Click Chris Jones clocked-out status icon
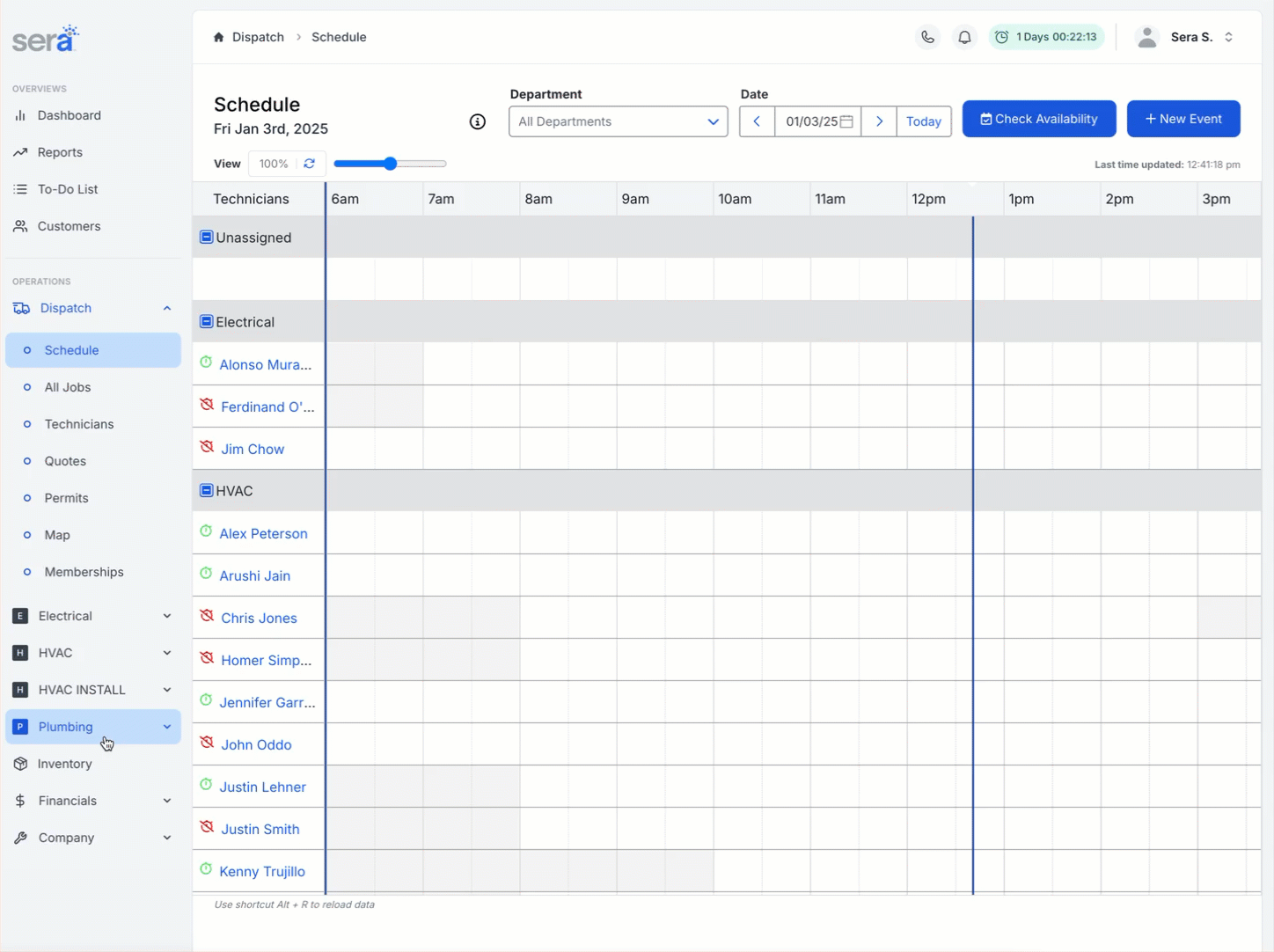The image size is (1274, 952). click(207, 616)
